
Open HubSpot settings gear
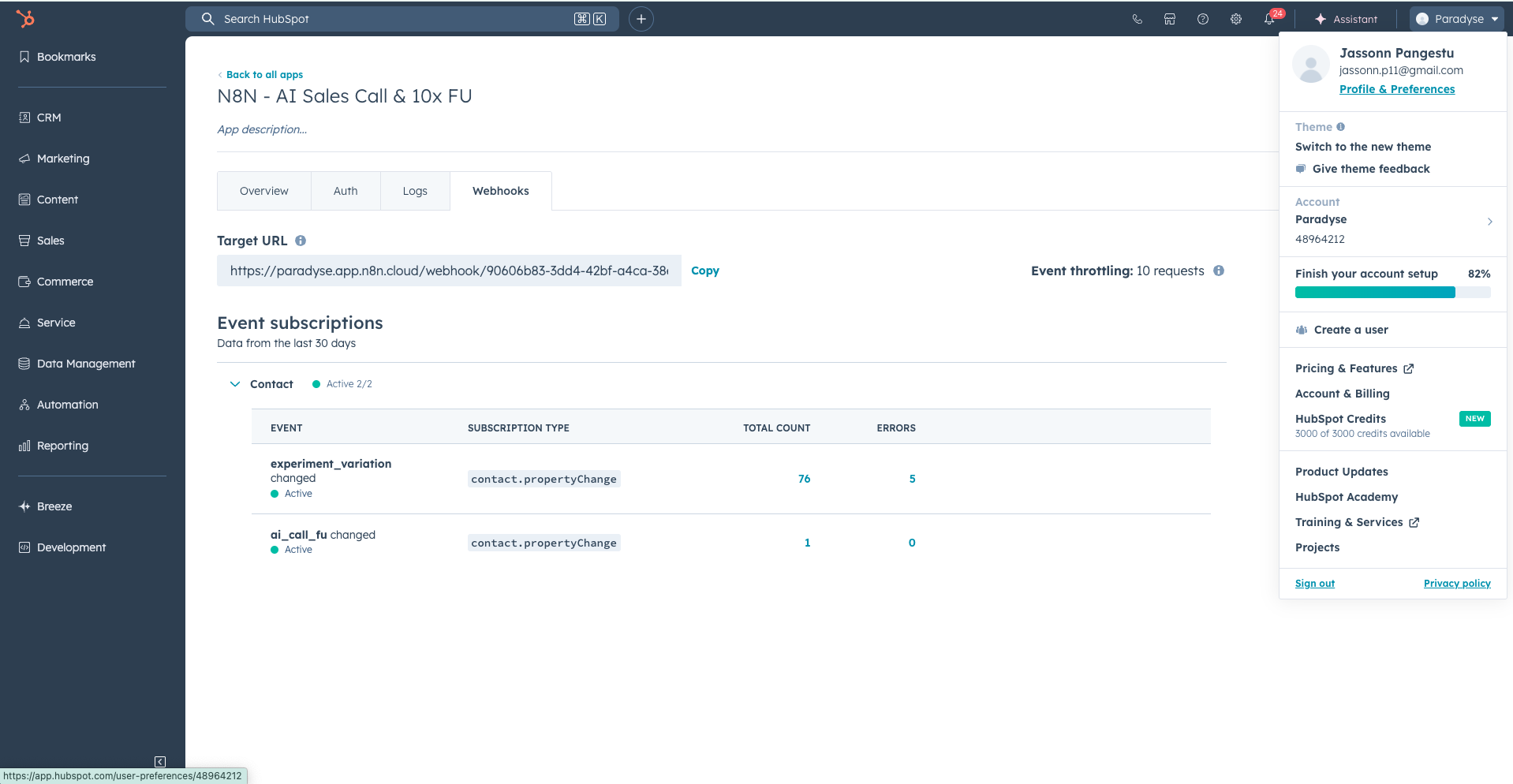click(1236, 19)
